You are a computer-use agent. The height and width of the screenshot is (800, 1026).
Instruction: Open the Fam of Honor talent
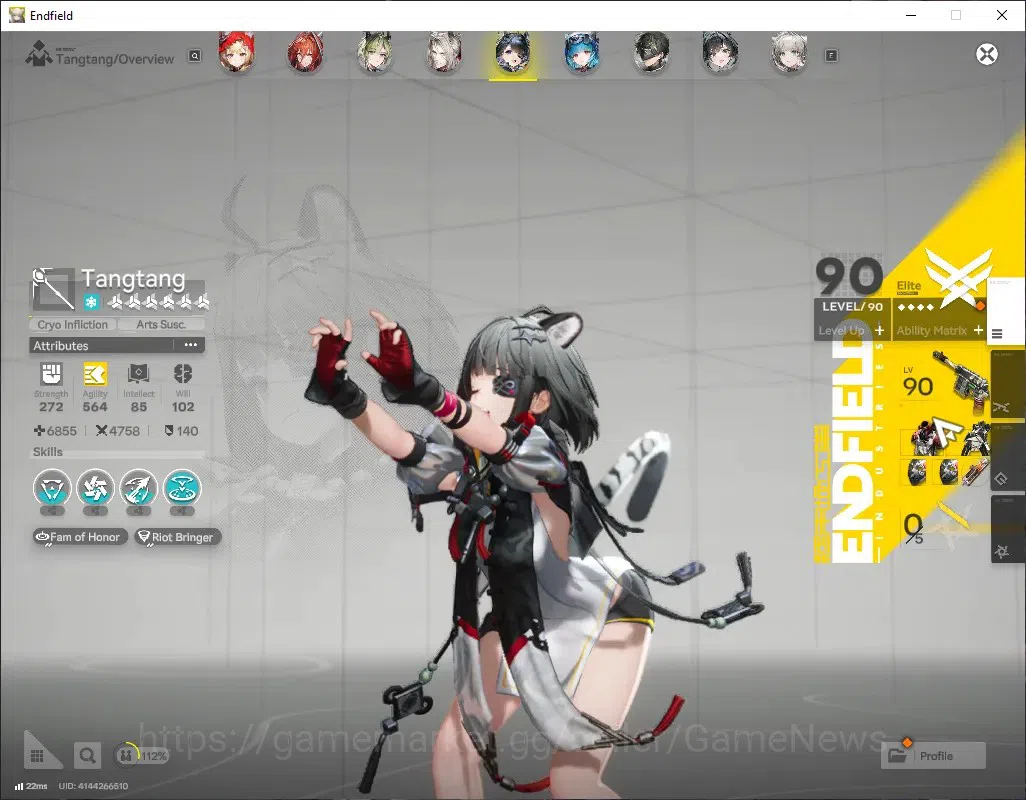[80, 537]
